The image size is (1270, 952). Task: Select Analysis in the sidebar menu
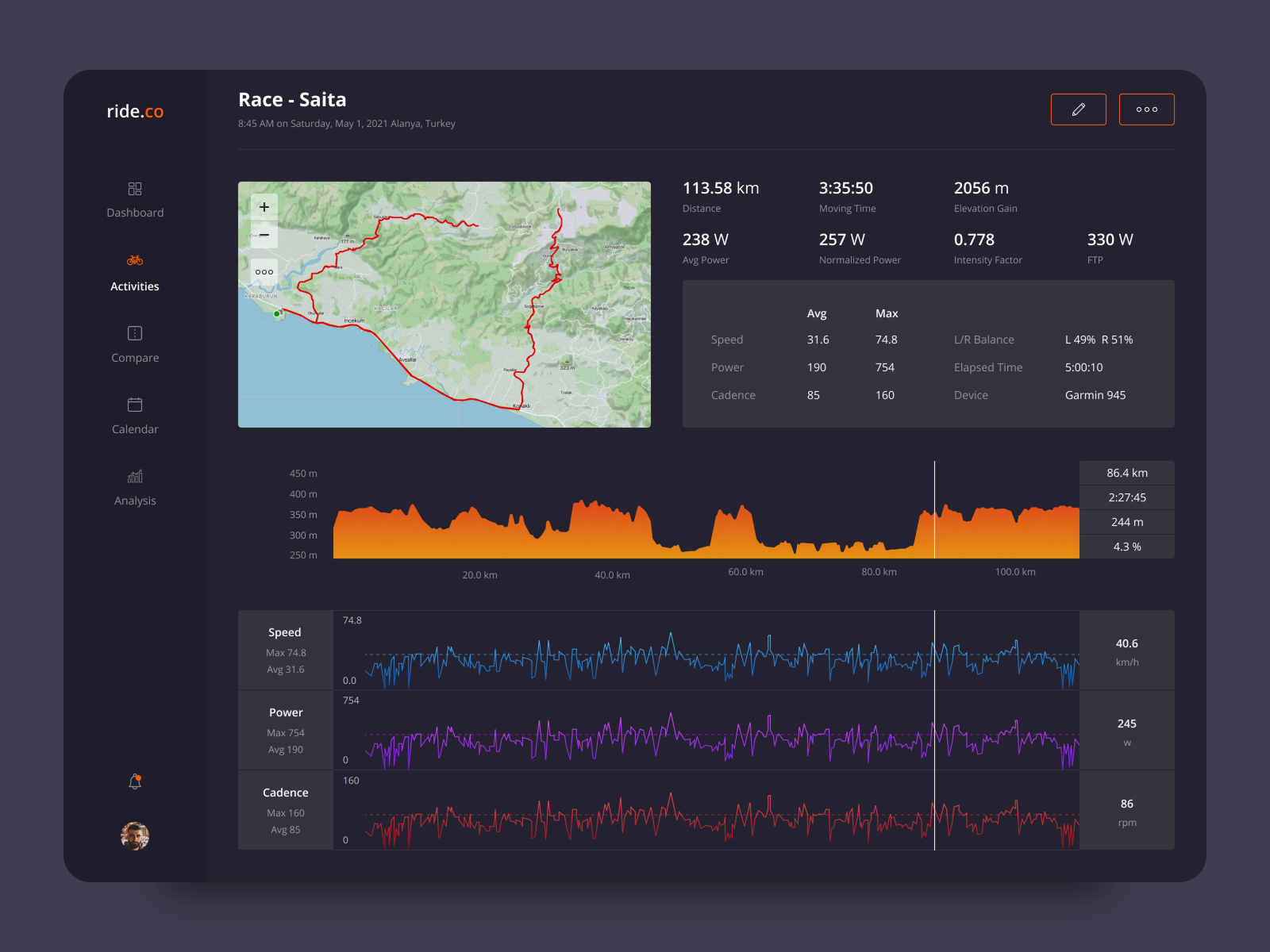click(135, 500)
